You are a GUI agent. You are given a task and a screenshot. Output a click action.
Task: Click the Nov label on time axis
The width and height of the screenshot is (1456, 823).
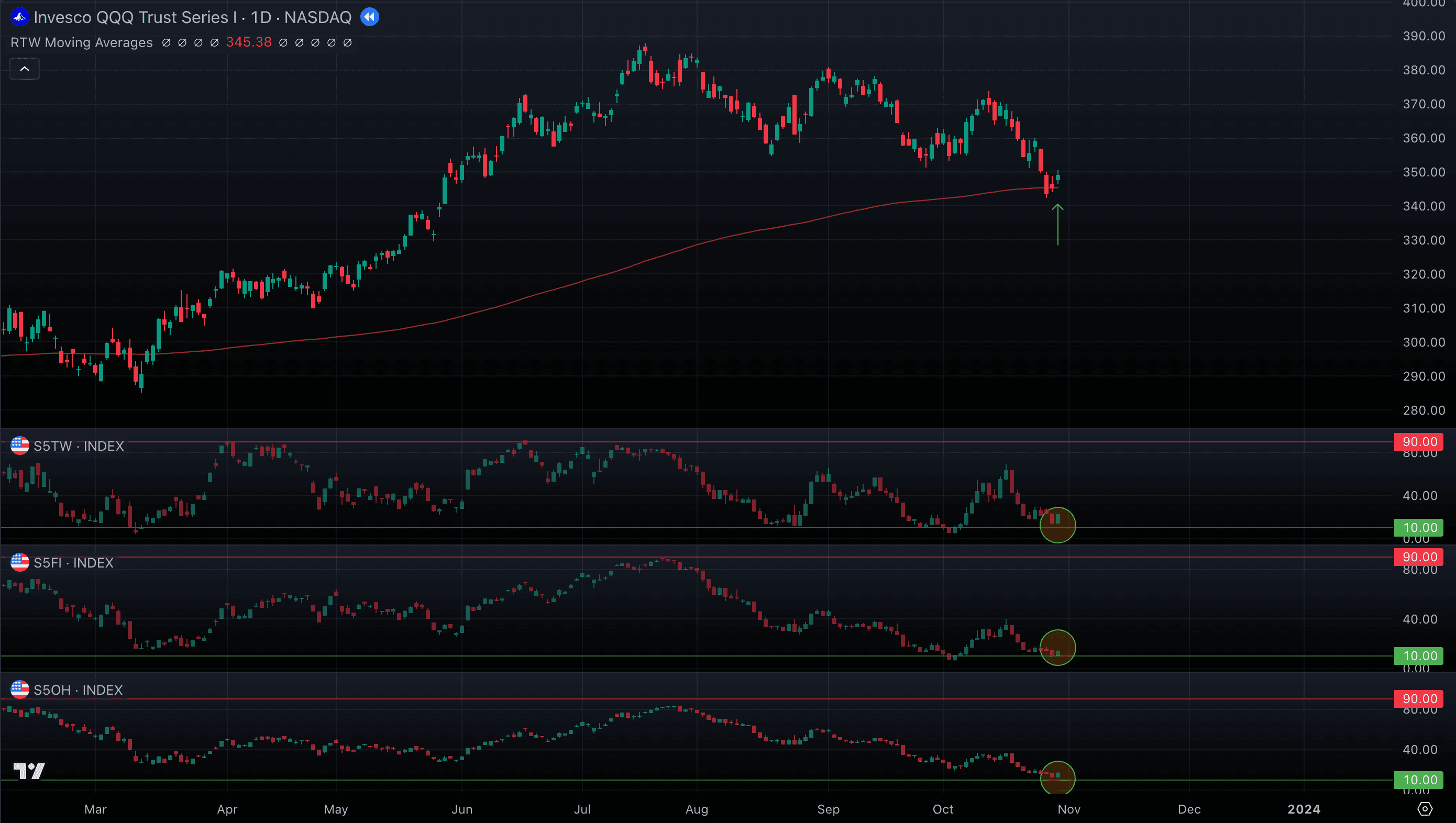click(x=1068, y=809)
